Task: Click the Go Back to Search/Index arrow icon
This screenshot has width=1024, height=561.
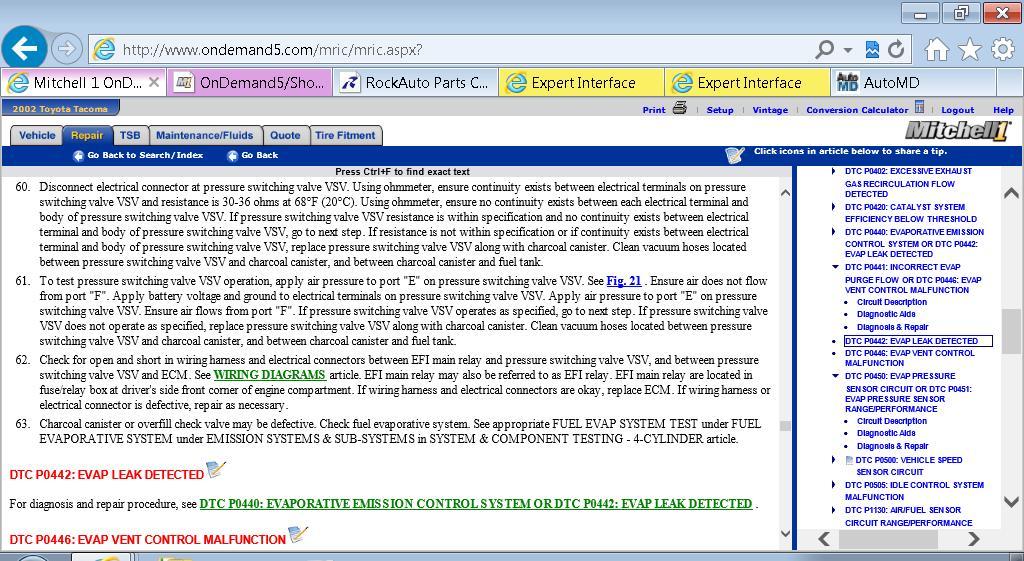Action: (x=78, y=155)
